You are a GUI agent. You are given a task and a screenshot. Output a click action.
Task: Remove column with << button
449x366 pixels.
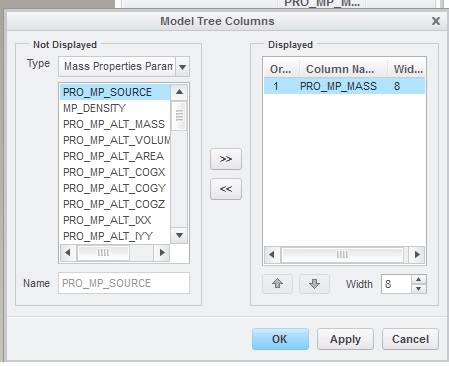[226, 189]
